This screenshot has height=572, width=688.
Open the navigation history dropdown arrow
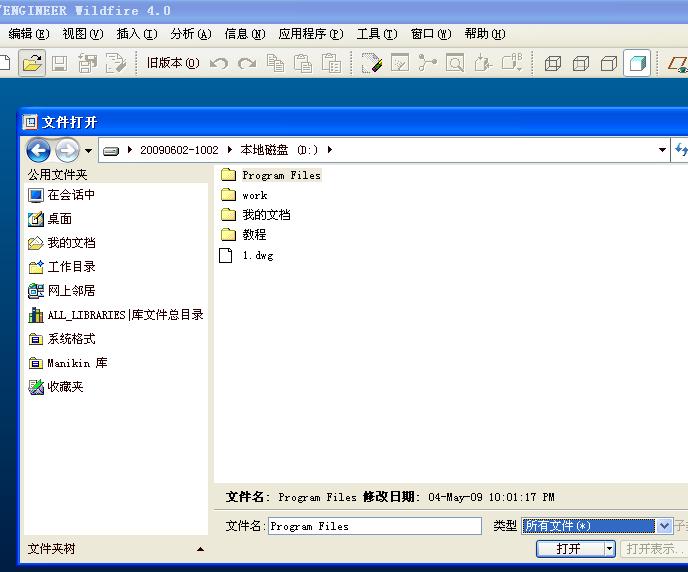(x=89, y=151)
